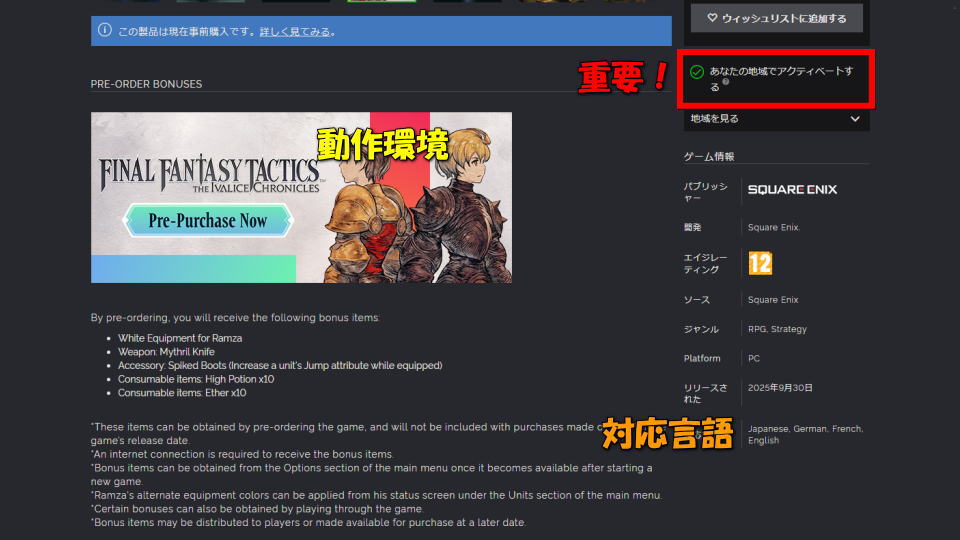Viewport: 960px width, 540px height.
Task: Click the Accessory: Spiked Boots bullet
Action: click(x=280, y=366)
